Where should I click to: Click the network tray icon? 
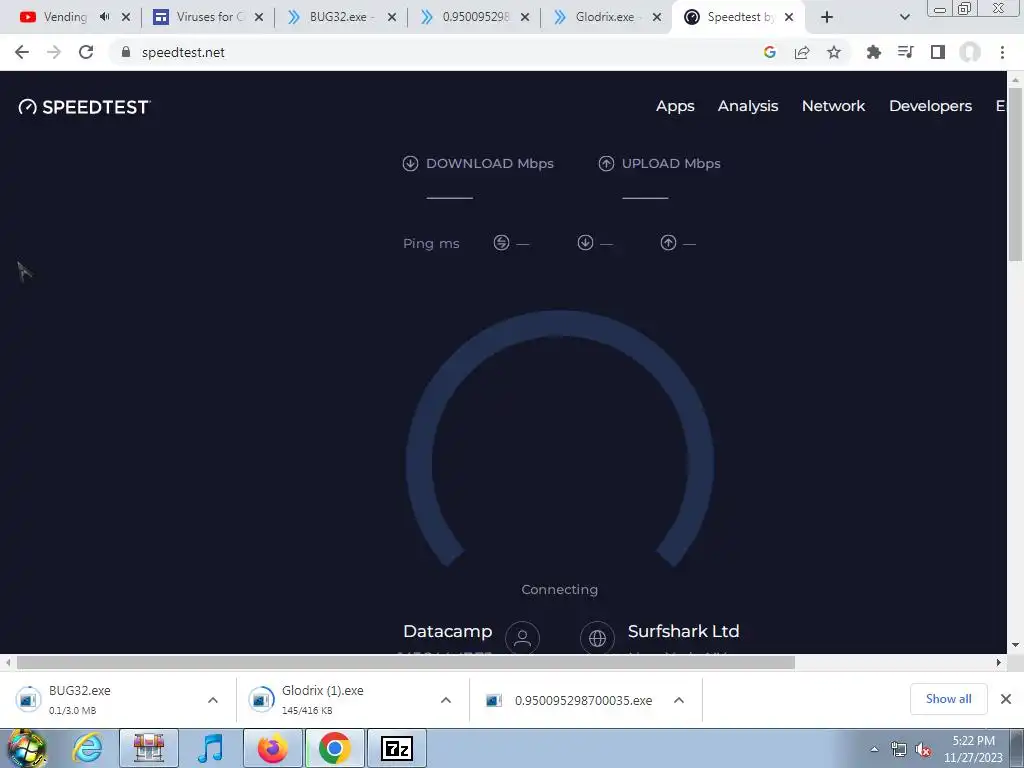[899, 750]
